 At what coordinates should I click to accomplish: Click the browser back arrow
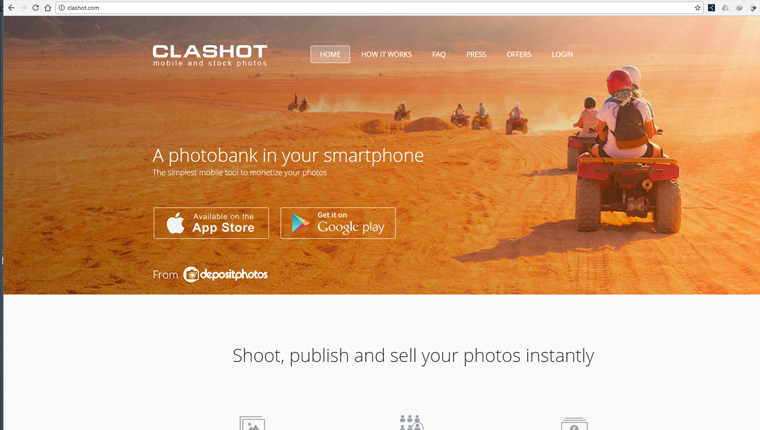point(11,8)
